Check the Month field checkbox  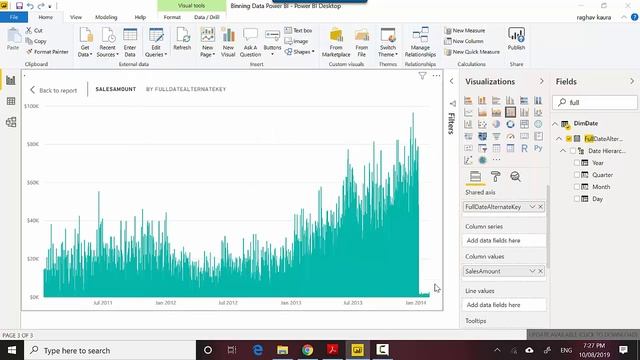coord(577,187)
